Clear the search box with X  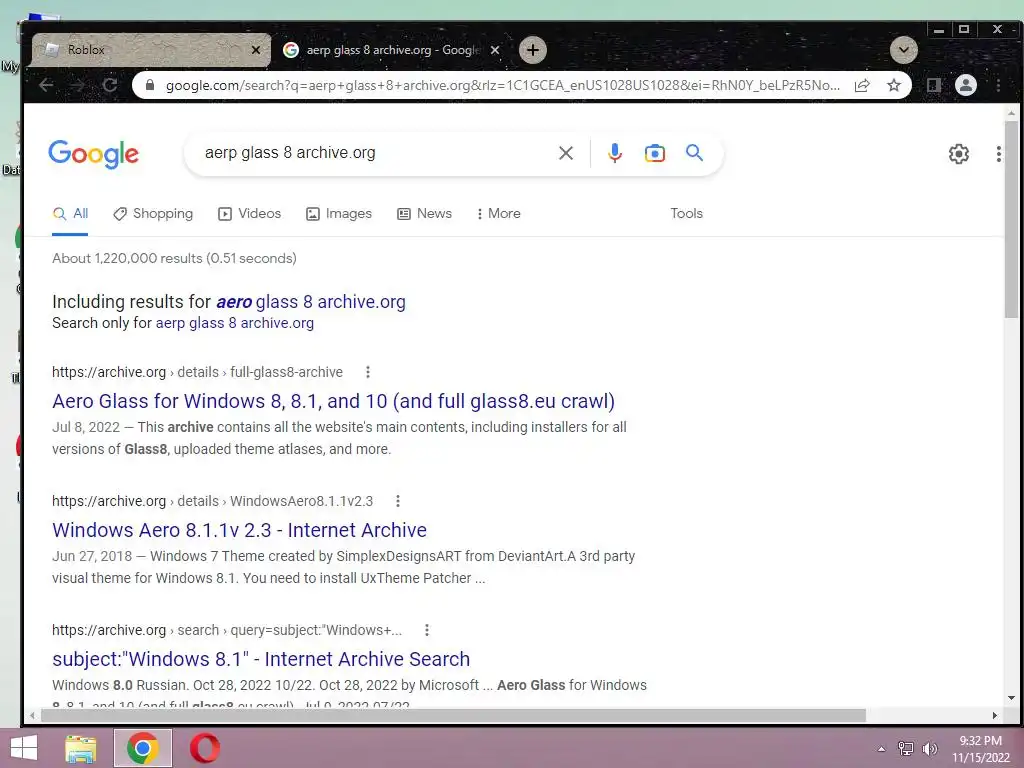click(566, 153)
